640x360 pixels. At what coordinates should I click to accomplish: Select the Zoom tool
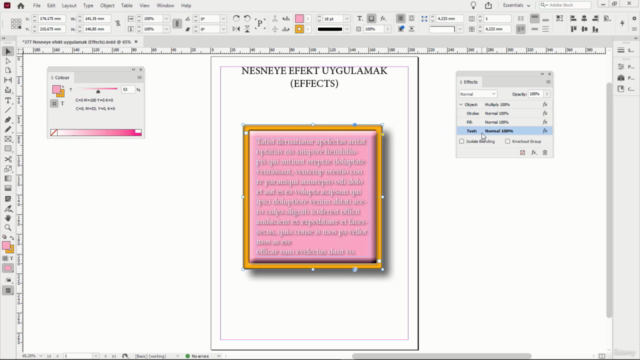[8, 228]
